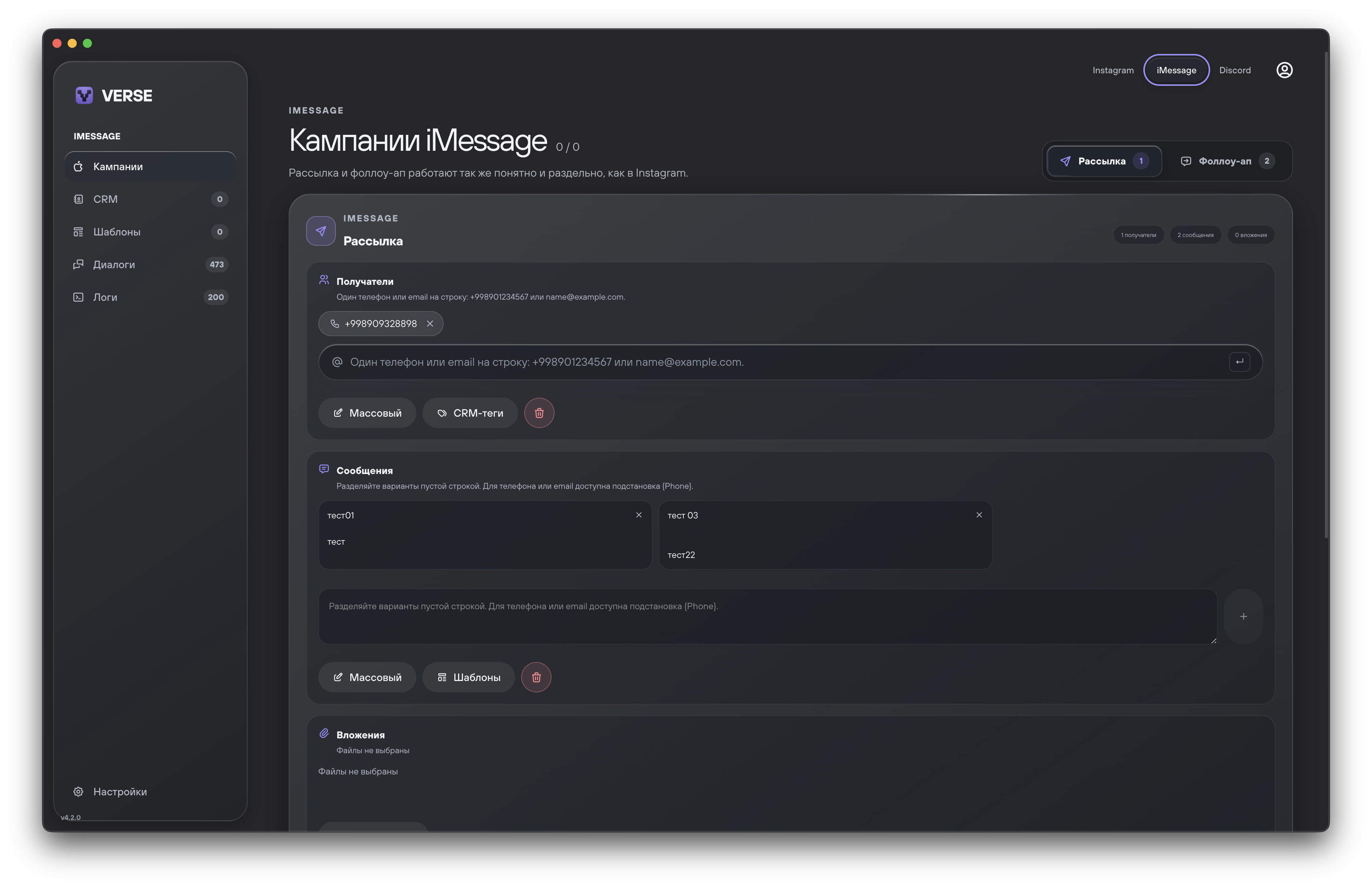Viewport: 1372px width, 888px height.
Task: Switch to the Instagram platform tab
Action: pyautogui.click(x=1113, y=70)
